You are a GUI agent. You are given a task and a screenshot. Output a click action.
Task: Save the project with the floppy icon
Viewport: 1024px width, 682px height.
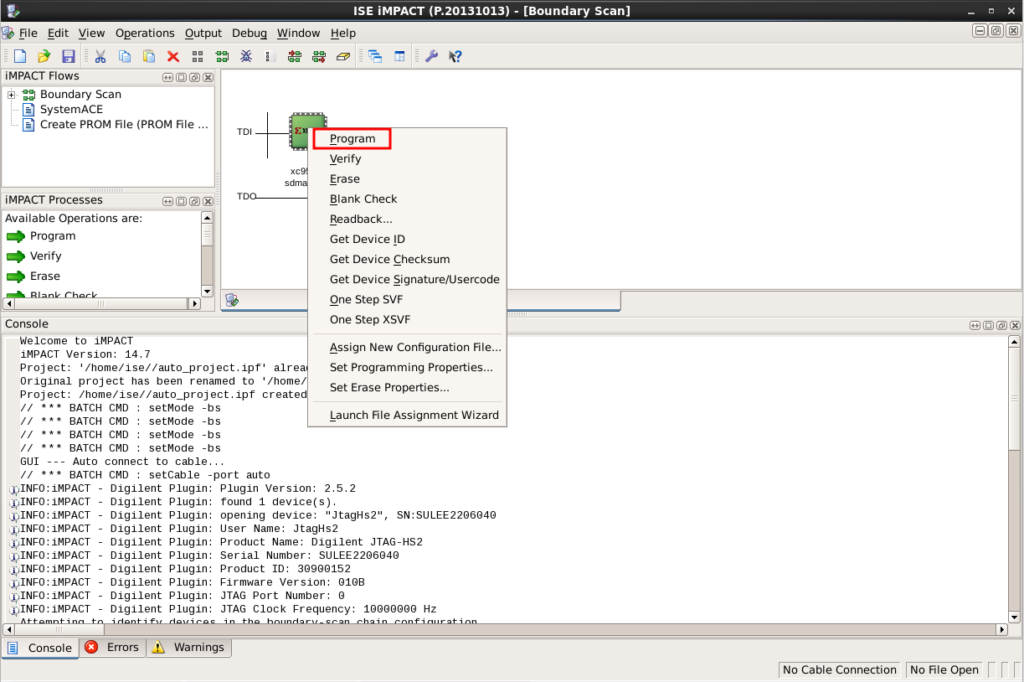pyautogui.click(x=69, y=57)
